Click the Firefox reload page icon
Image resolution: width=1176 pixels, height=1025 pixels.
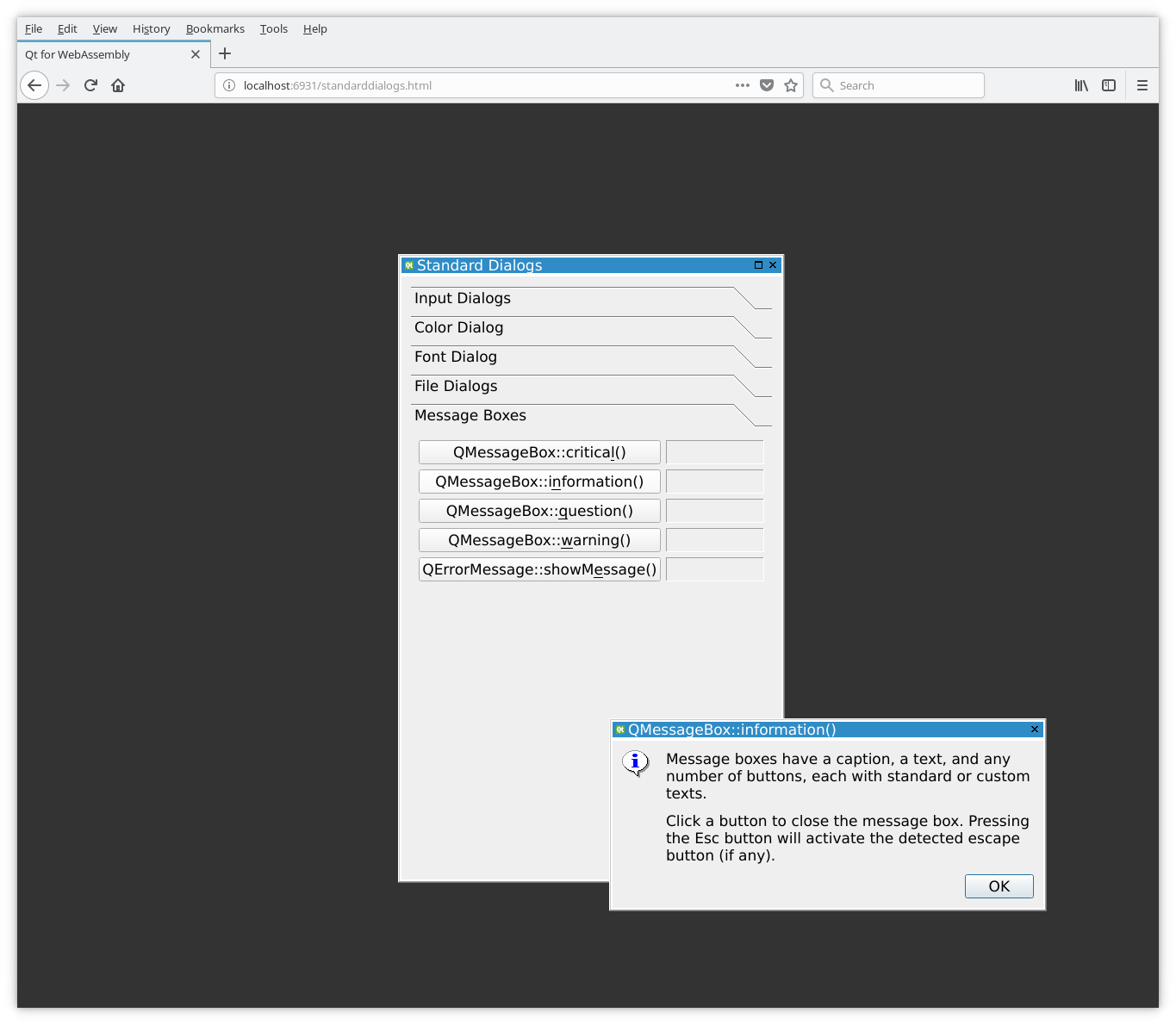(x=90, y=85)
